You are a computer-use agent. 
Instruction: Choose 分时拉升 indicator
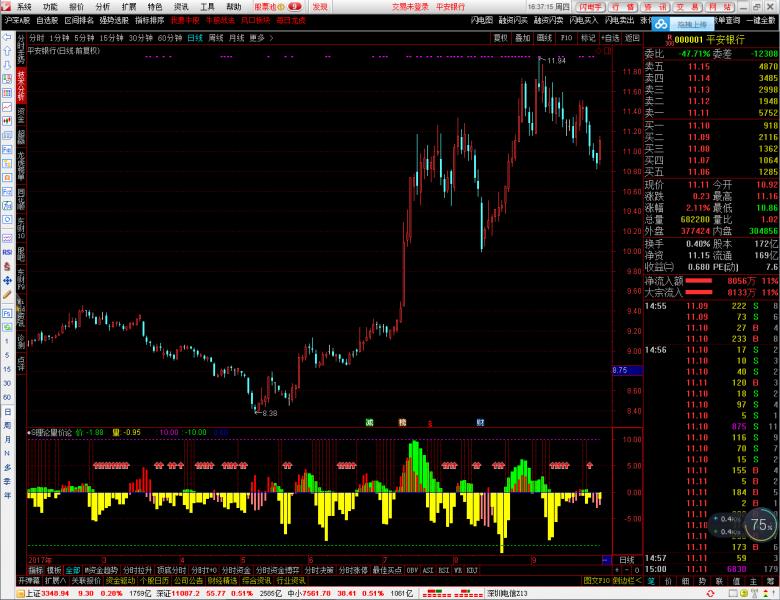pyautogui.click(x=137, y=570)
